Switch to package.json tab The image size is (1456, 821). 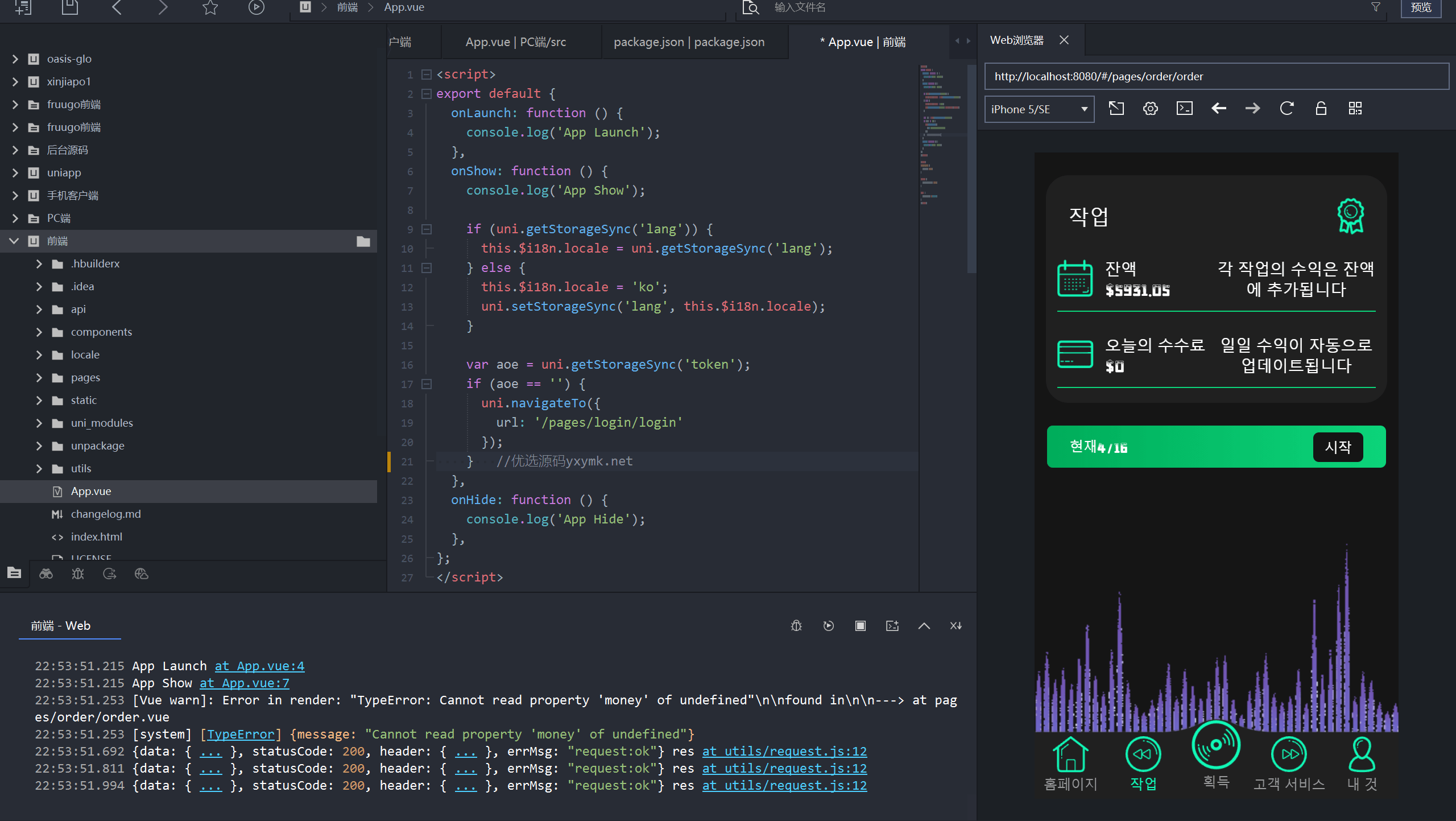pos(689,42)
